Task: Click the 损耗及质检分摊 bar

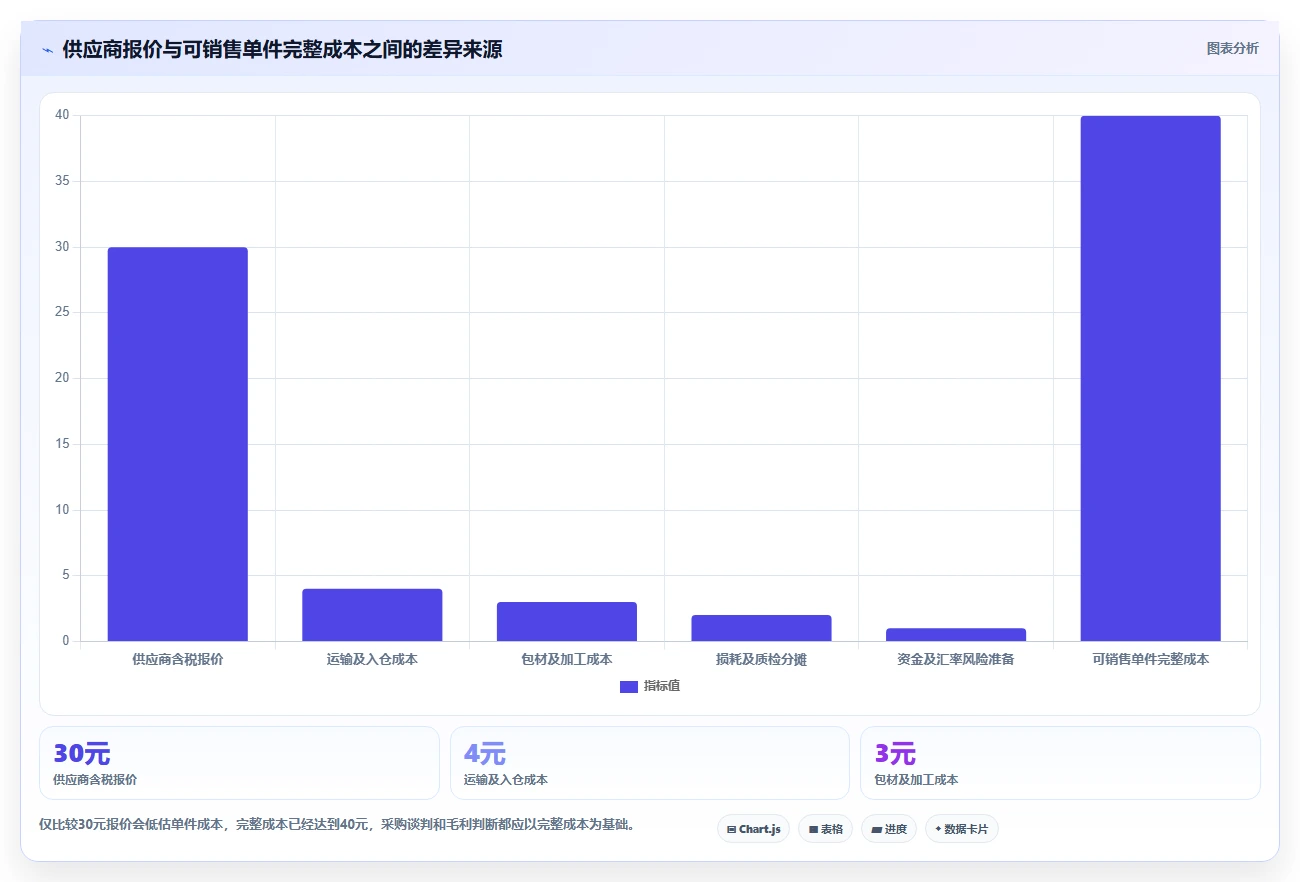Action: coord(761,628)
